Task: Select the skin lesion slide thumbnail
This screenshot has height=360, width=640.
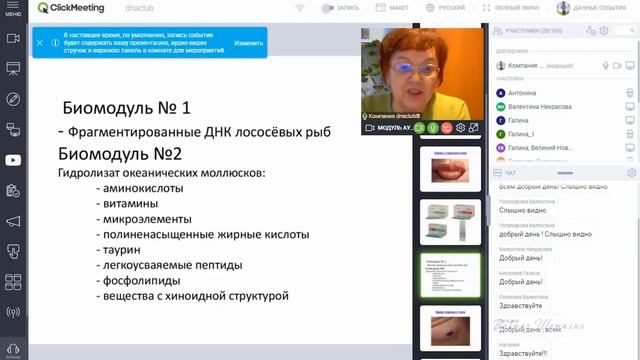Action: (450, 328)
